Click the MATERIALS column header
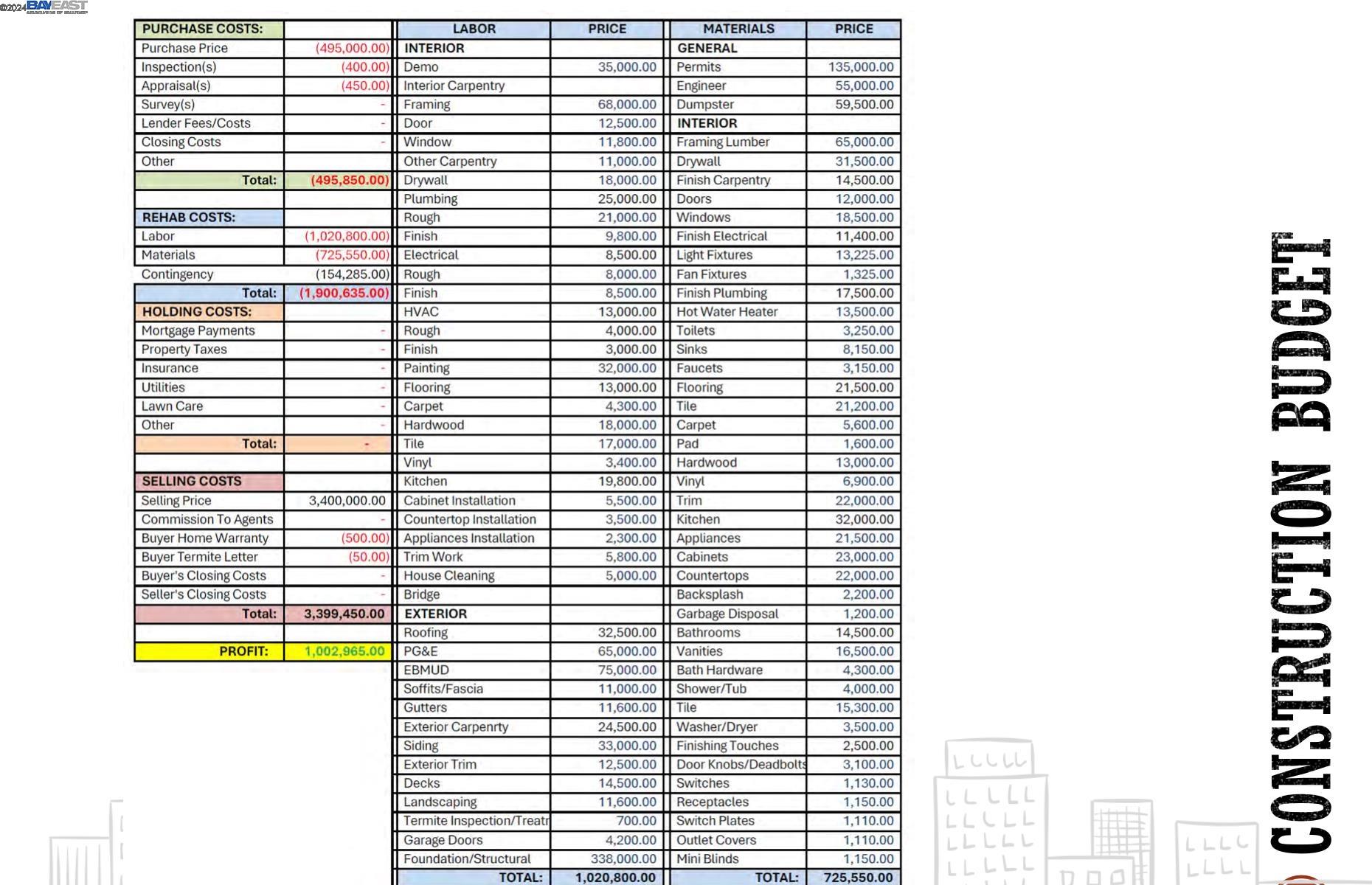1372x885 pixels. pos(738,29)
